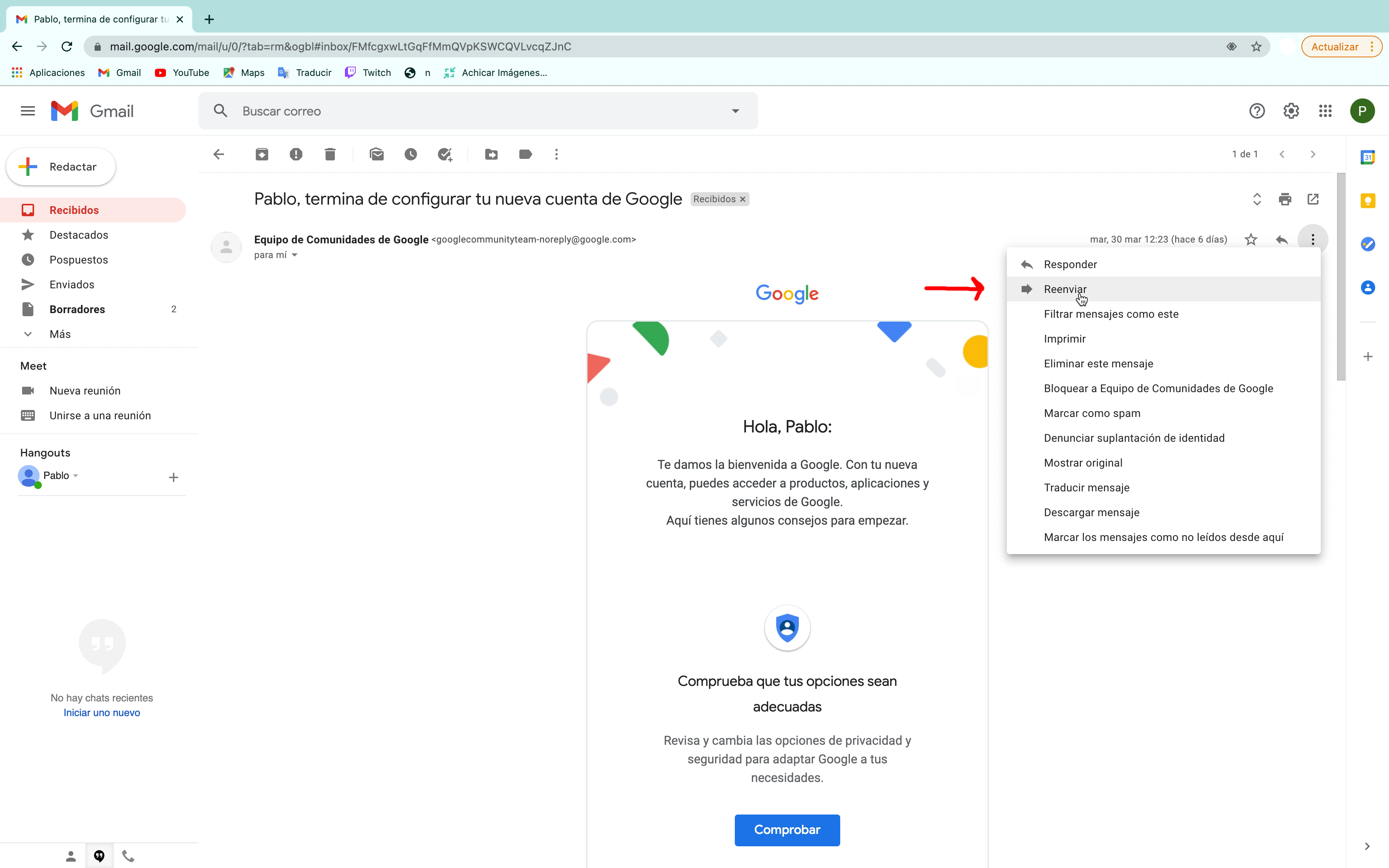Open the Support help icon
1389x868 pixels.
pyautogui.click(x=1257, y=111)
